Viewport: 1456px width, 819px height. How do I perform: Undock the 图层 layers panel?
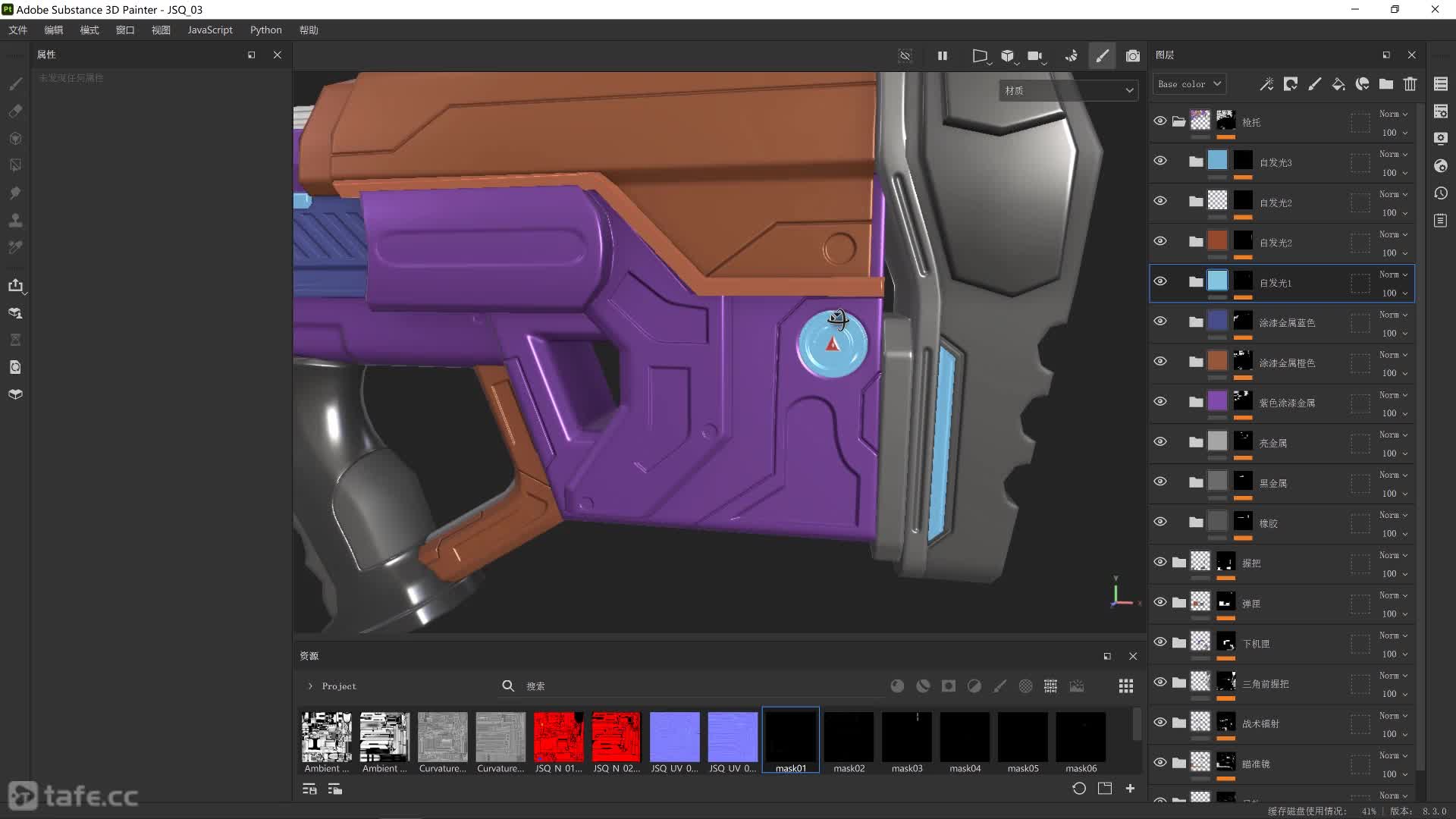click(1386, 55)
